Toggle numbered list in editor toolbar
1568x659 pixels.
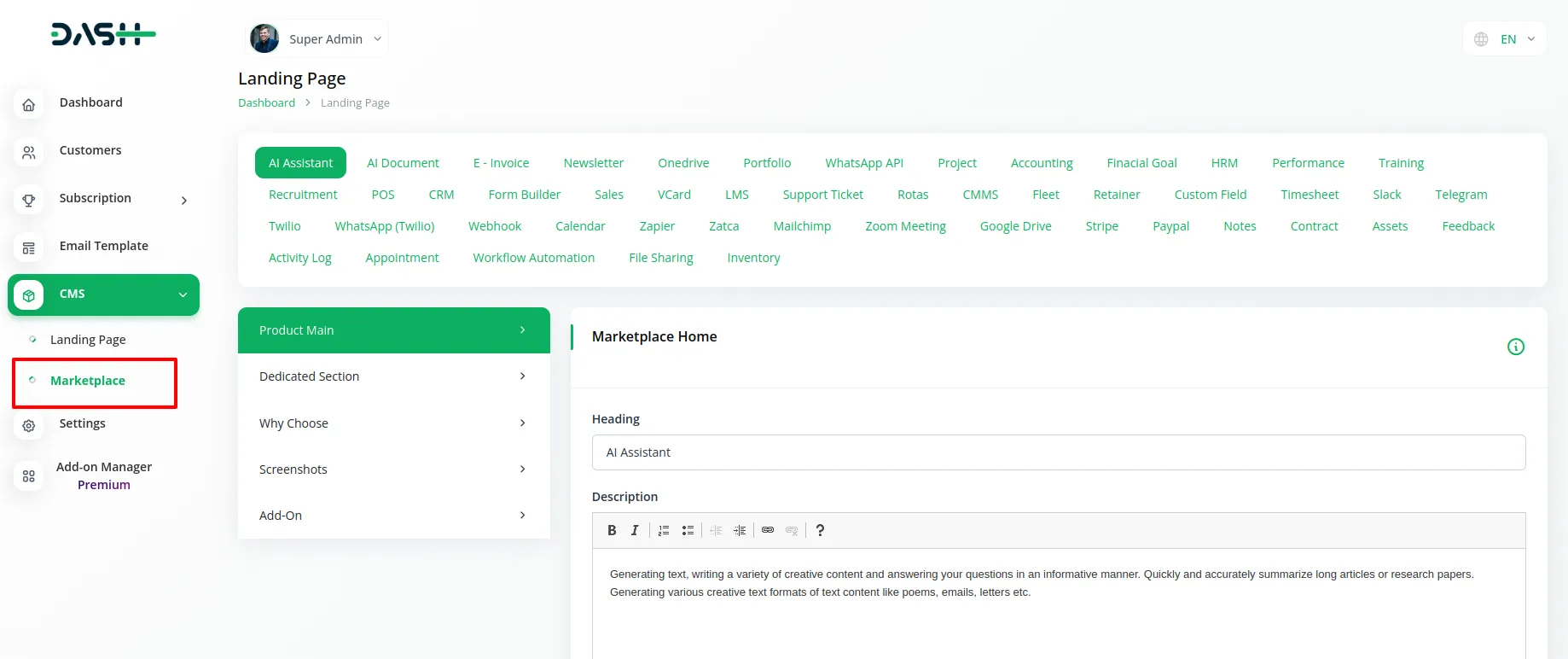[664, 530]
